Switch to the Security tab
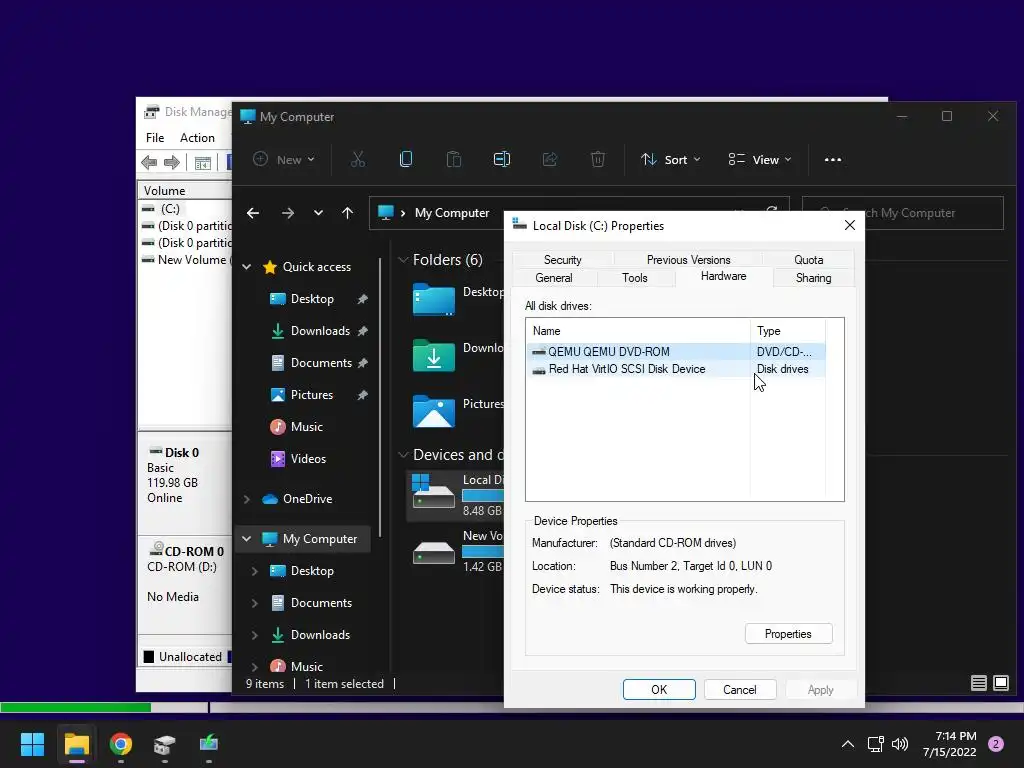Viewport: 1024px width, 768px height. tap(562, 260)
